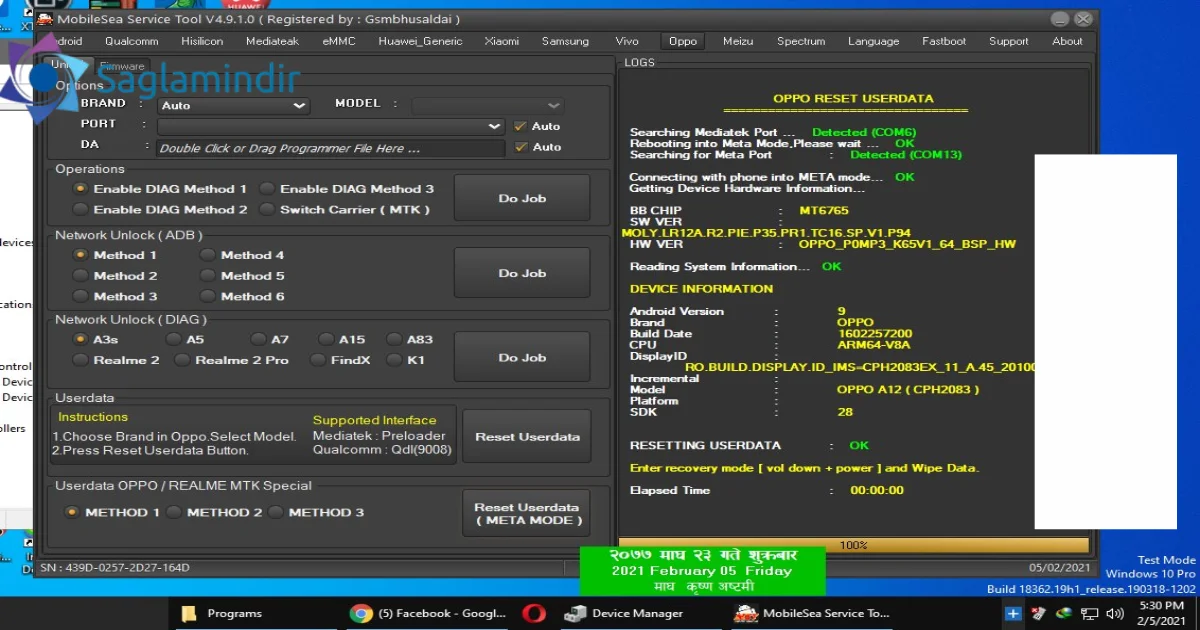The height and width of the screenshot is (630, 1200).
Task: Open the About tab
Action: pos(1067,41)
